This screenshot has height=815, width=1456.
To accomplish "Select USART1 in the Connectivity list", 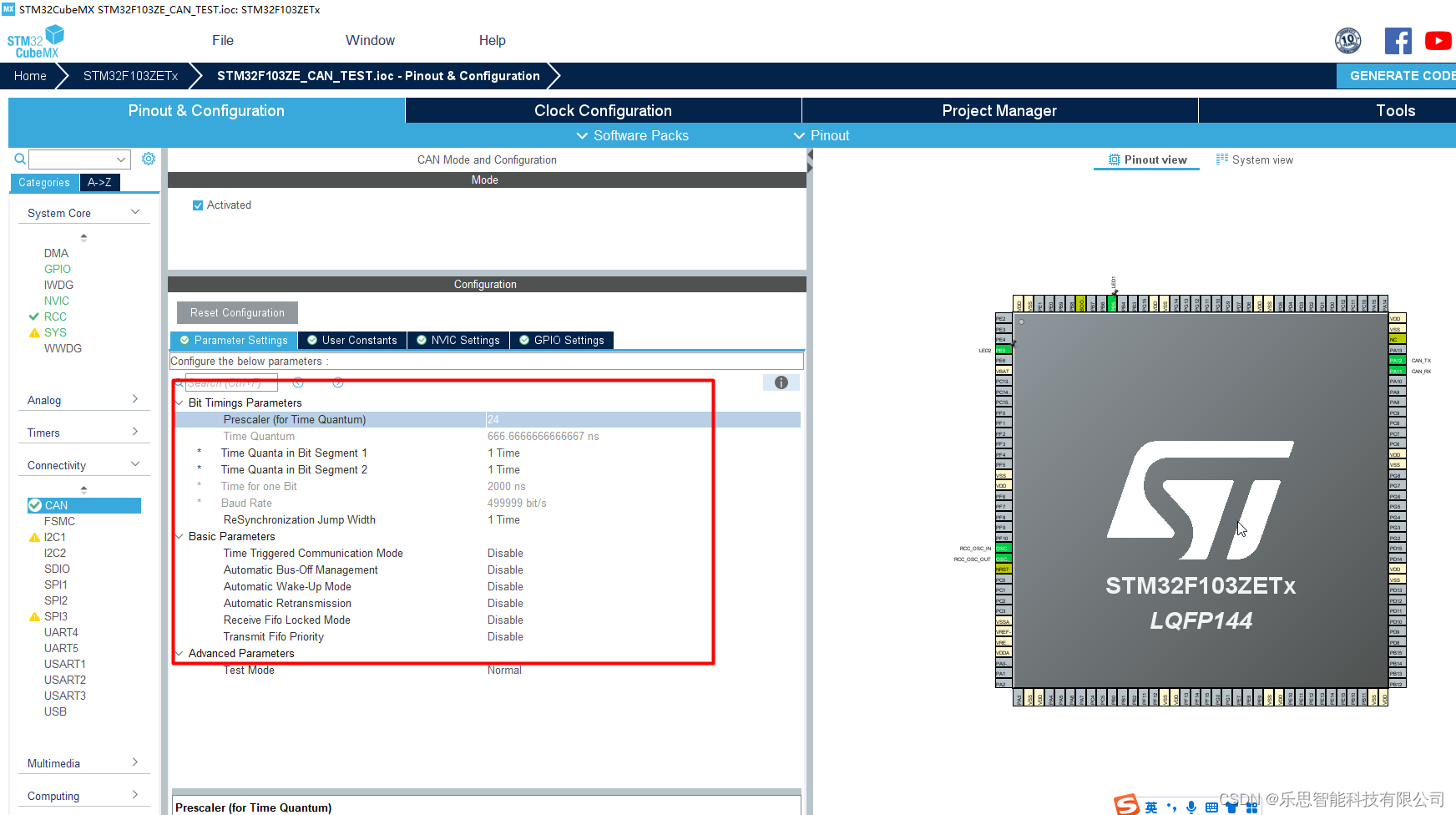I will (65, 664).
